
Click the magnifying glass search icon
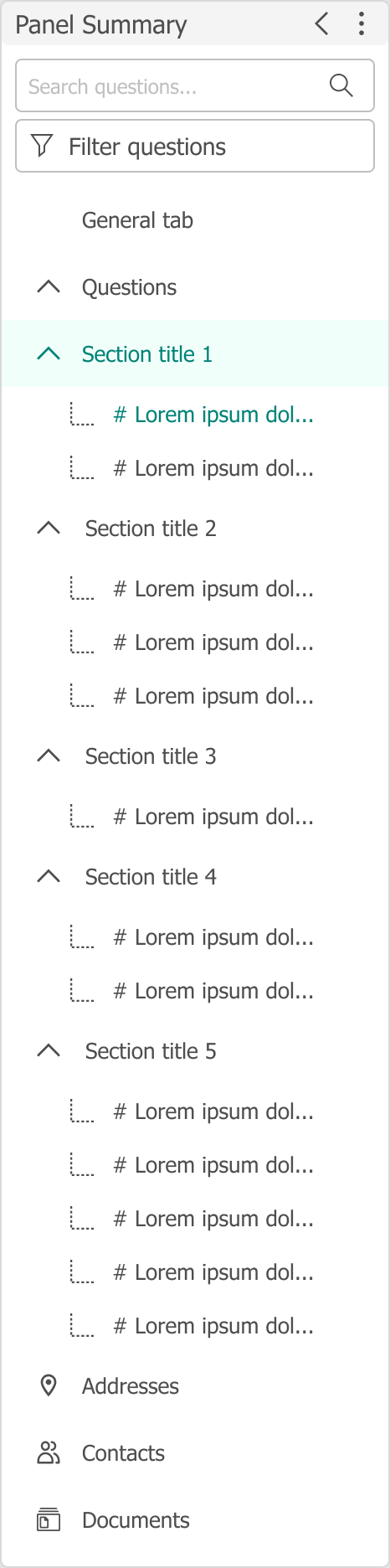click(341, 85)
